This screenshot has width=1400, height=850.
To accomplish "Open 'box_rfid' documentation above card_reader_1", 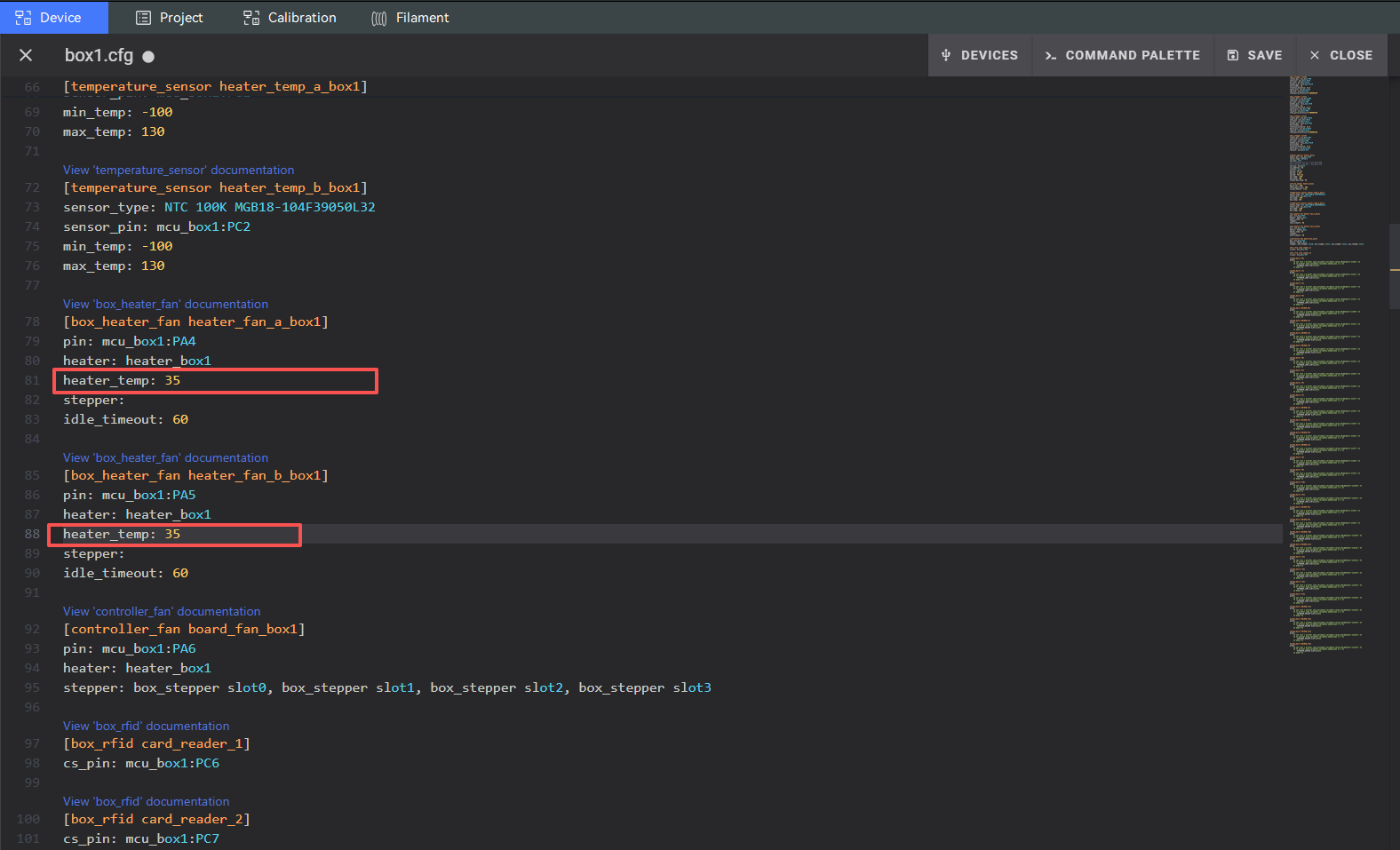I will click(146, 726).
